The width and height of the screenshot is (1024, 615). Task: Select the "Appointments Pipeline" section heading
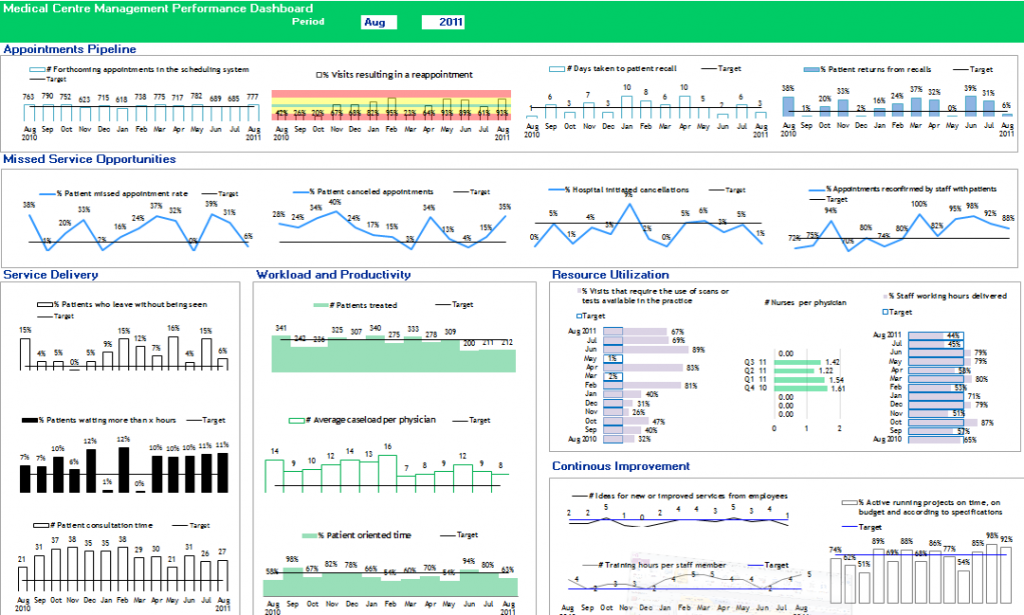pos(70,49)
